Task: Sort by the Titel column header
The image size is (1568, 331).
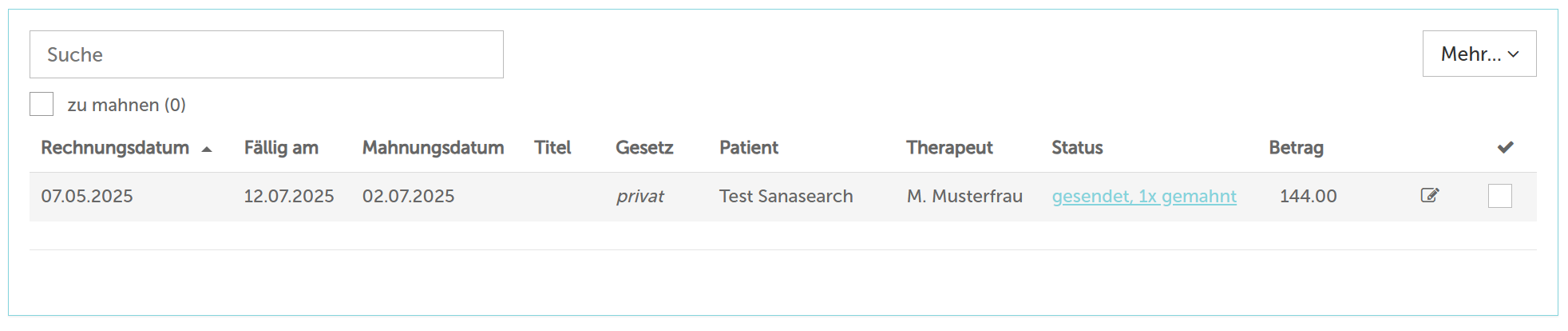Action: (x=552, y=148)
